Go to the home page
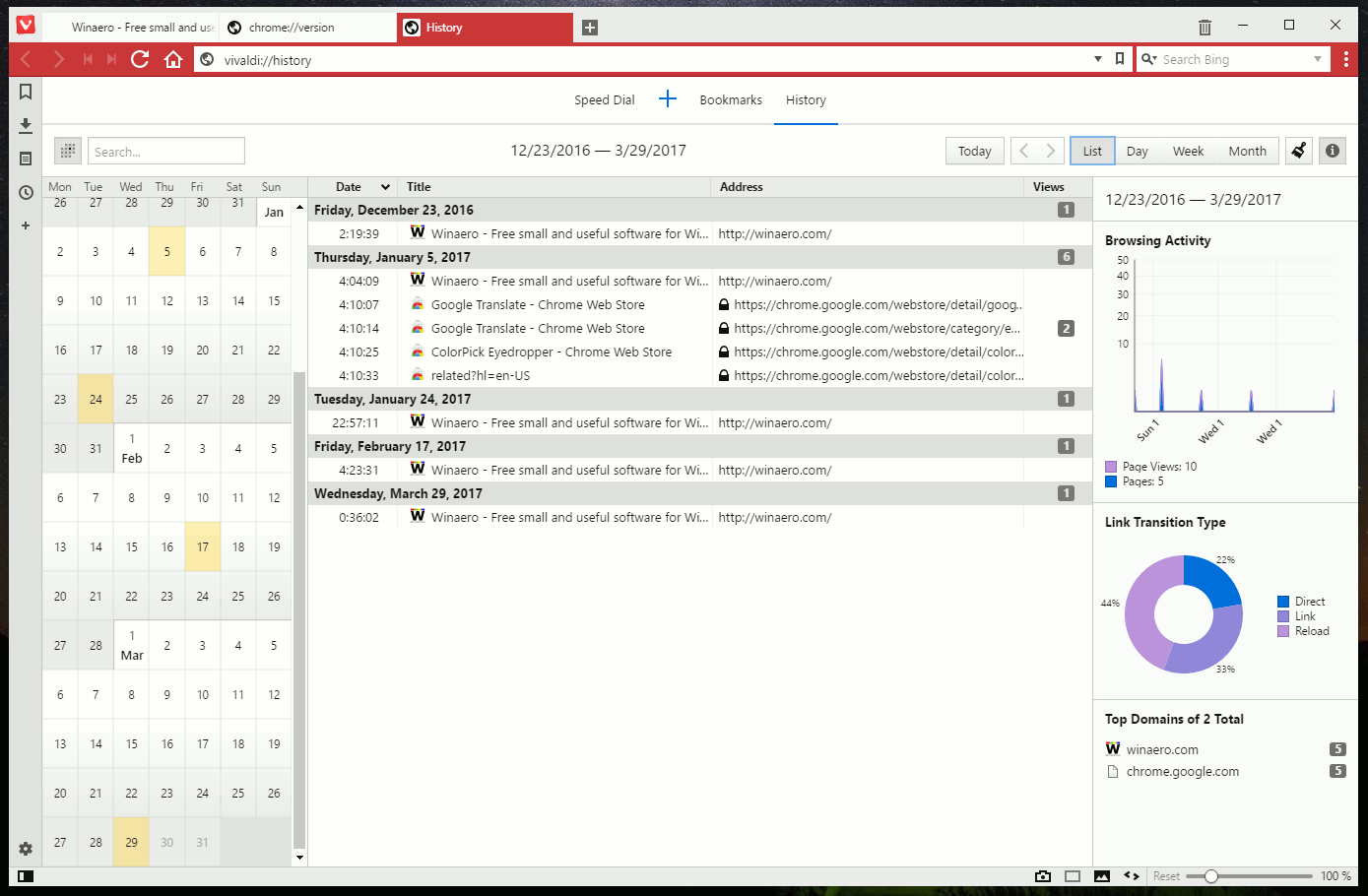 tap(173, 60)
